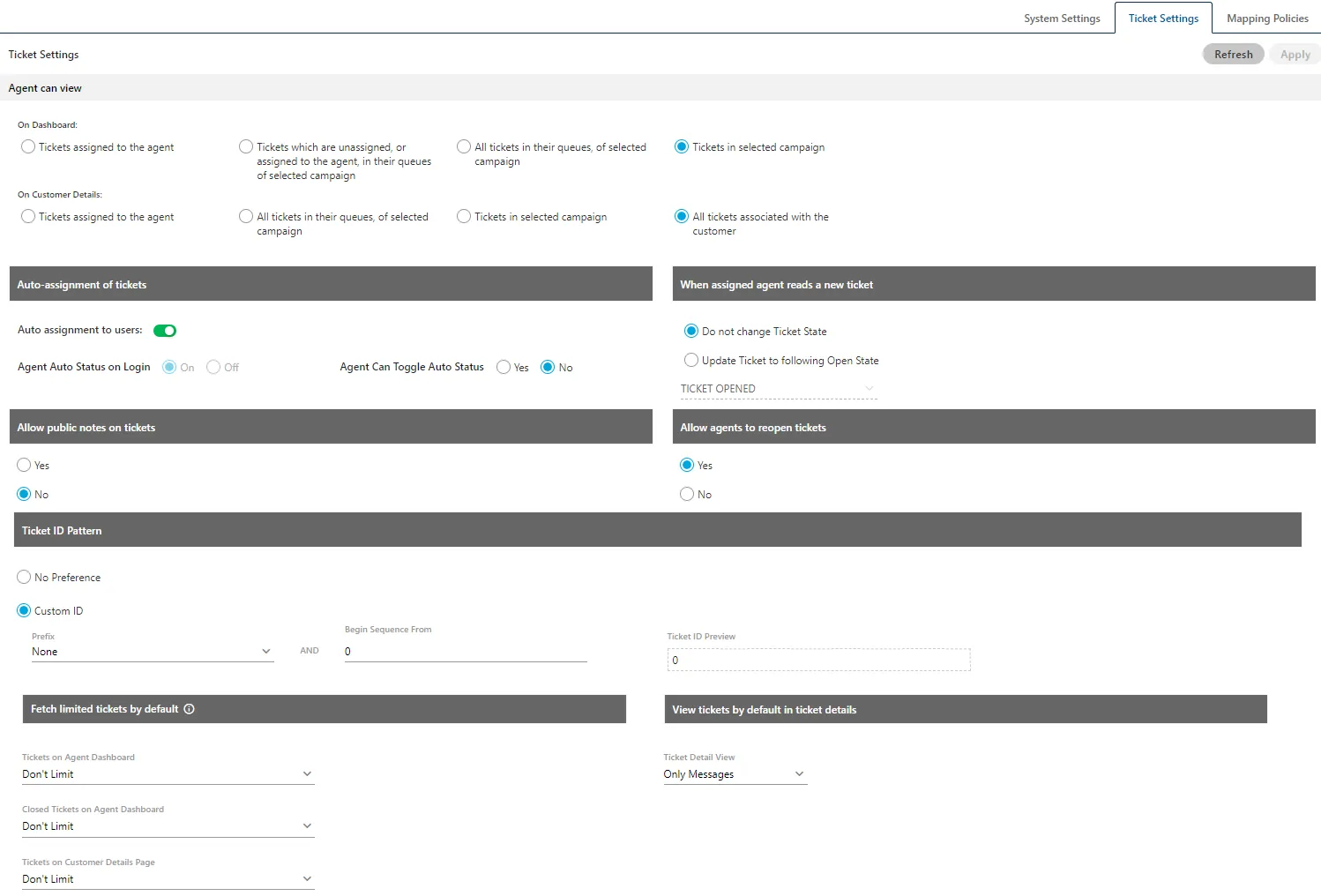The height and width of the screenshot is (896, 1321).
Task: Select Yes for public notes on tickets
Action: (x=24, y=465)
